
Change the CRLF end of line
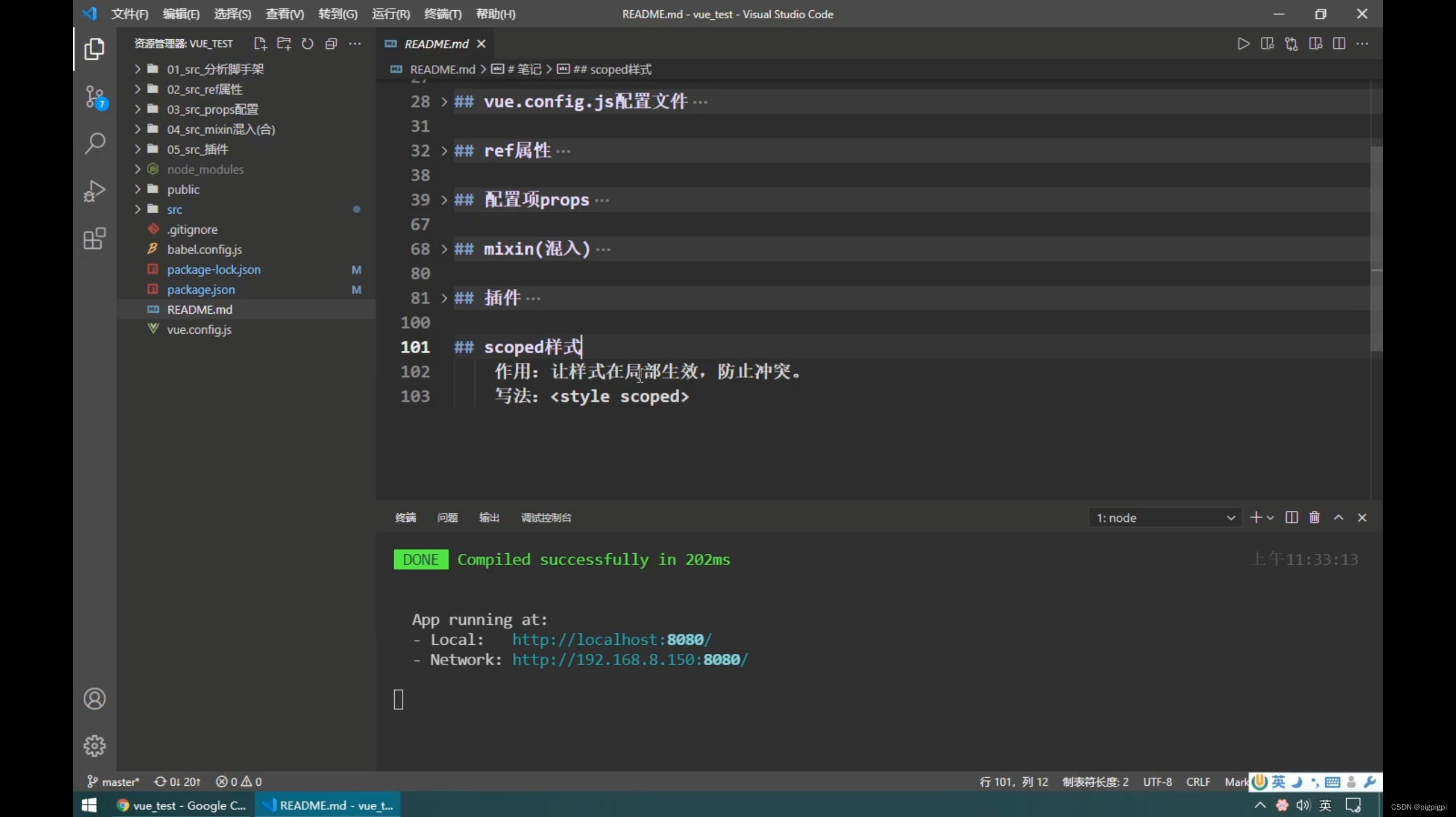click(x=1198, y=782)
